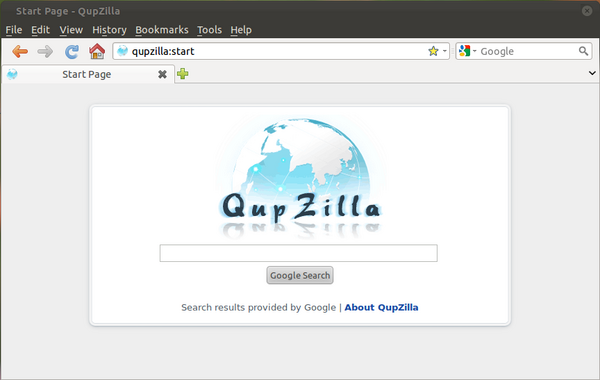Bookmark page with the yellow star
The height and width of the screenshot is (380, 600).
click(433, 51)
